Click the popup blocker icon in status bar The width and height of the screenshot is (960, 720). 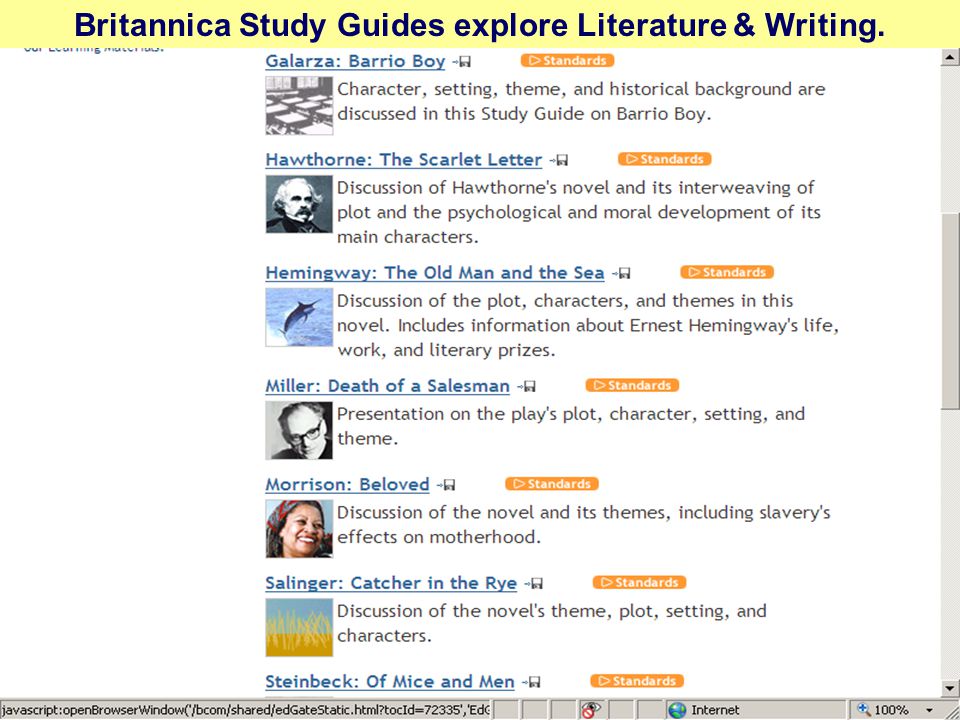(591, 710)
